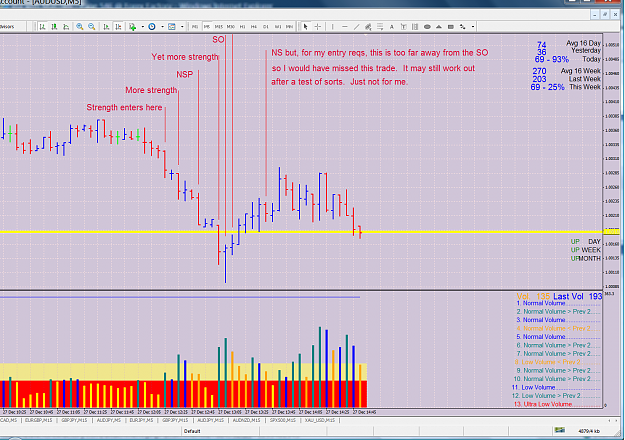The image size is (625, 440).
Task: Select the cursor arrow tool
Action: (x=306, y=27)
